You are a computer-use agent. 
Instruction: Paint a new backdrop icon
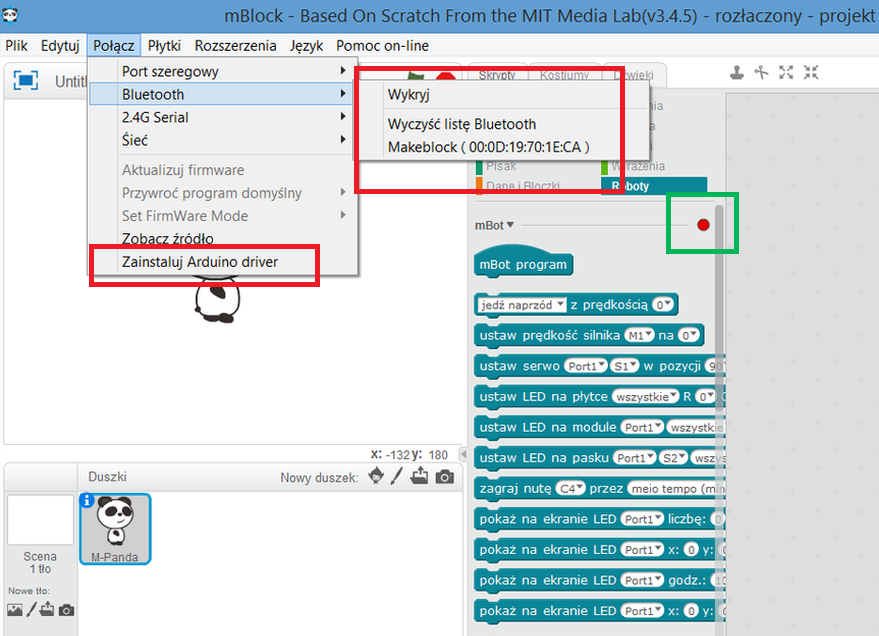pyautogui.click(x=31, y=609)
